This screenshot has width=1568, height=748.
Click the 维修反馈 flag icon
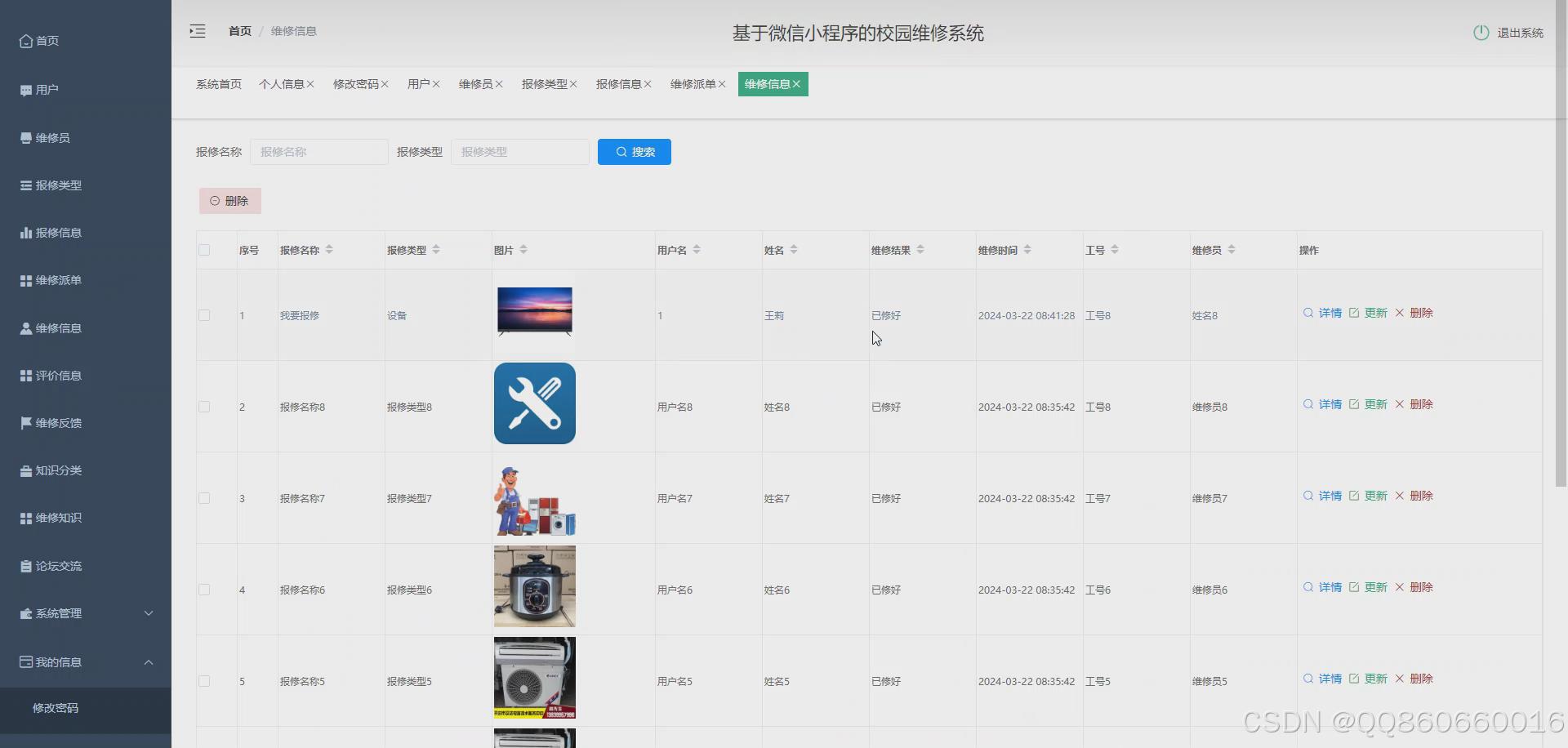click(x=24, y=422)
